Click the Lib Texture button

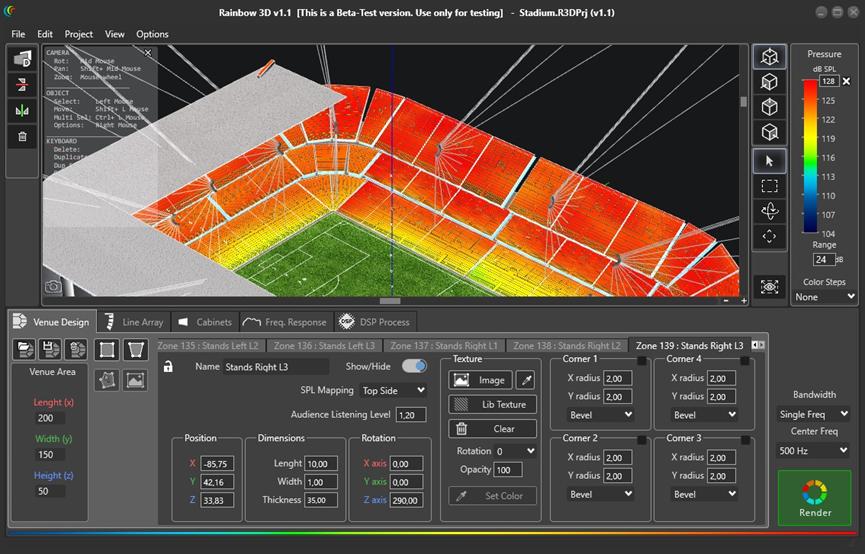pos(493,404)
